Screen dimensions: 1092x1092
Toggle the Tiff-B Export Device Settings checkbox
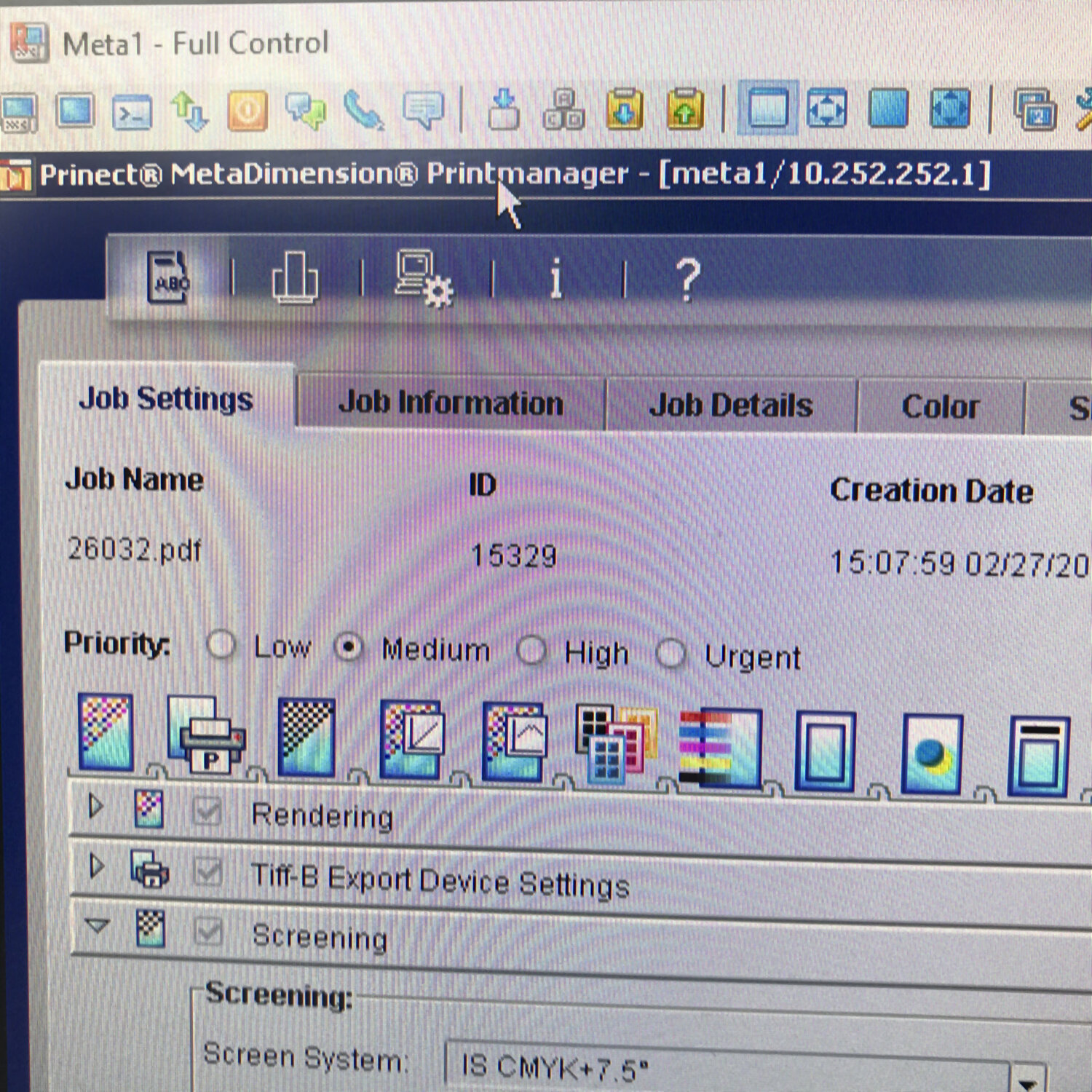(x=207, y=871)
